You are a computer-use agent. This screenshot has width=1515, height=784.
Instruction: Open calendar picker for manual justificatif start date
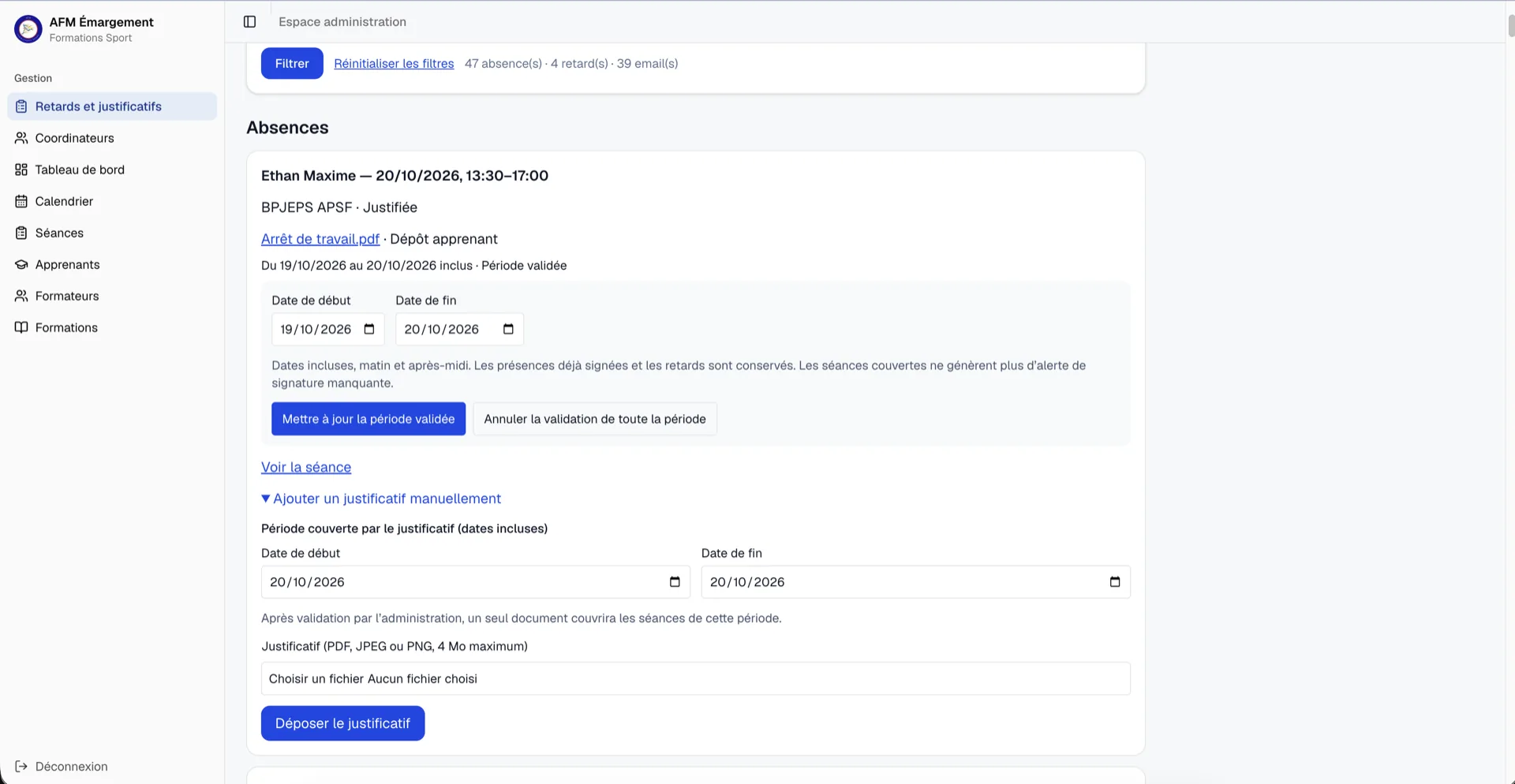675,582
